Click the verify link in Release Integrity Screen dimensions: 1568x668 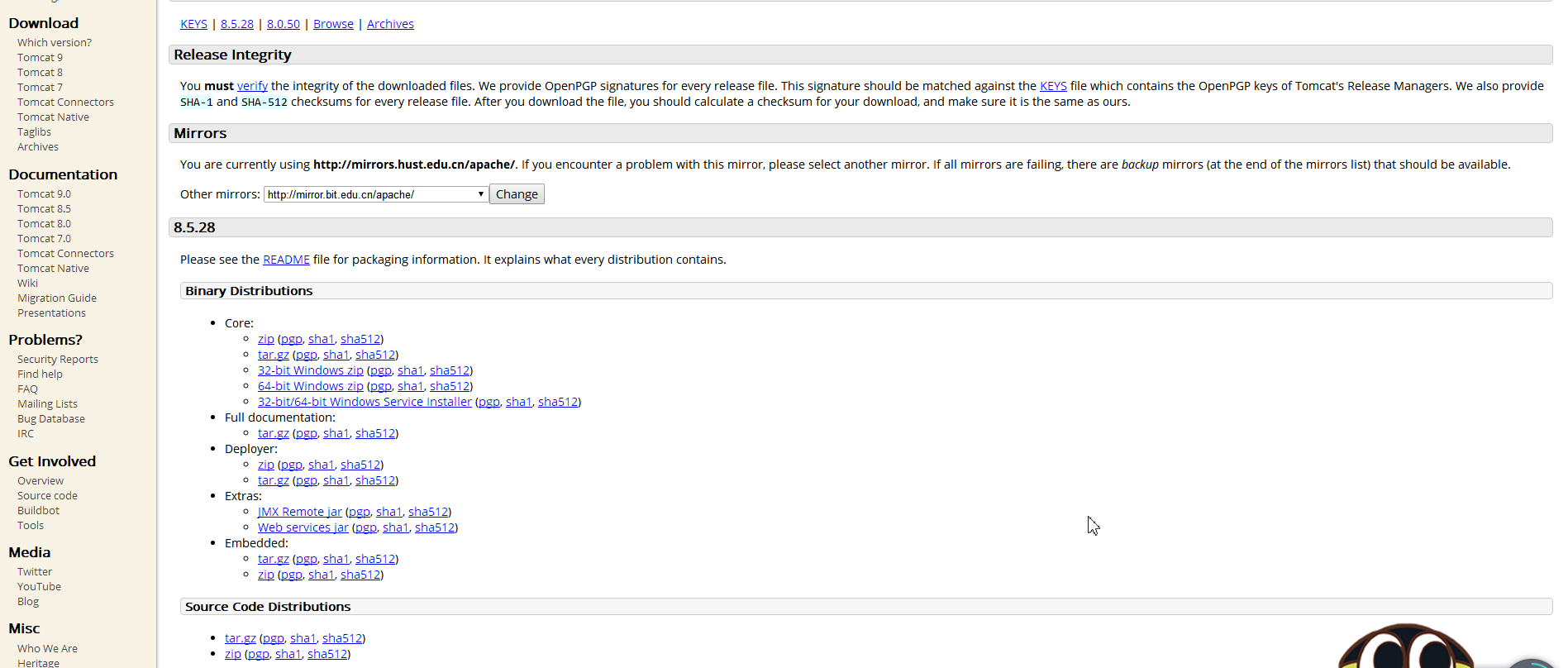click(x=252, y=86)
